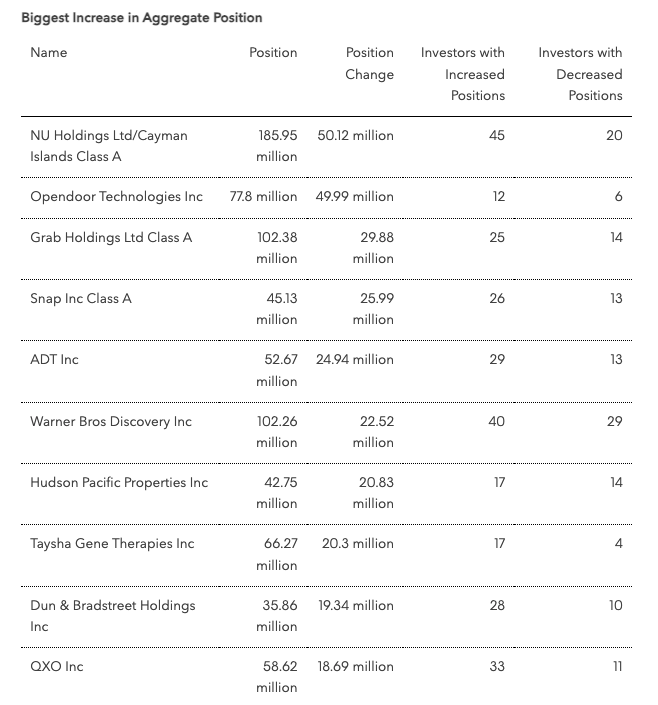Select Warner Bros Discovery Inc
Screen dimensions: 658x705
tap(111, 422)
